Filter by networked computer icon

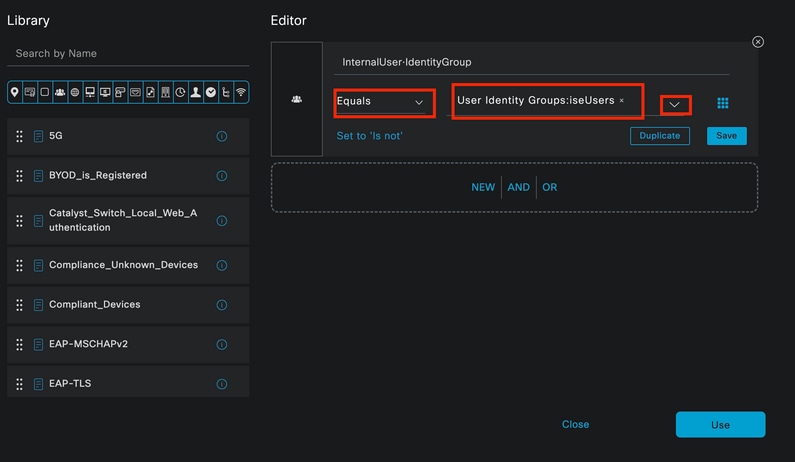click(x=90, y=92)
